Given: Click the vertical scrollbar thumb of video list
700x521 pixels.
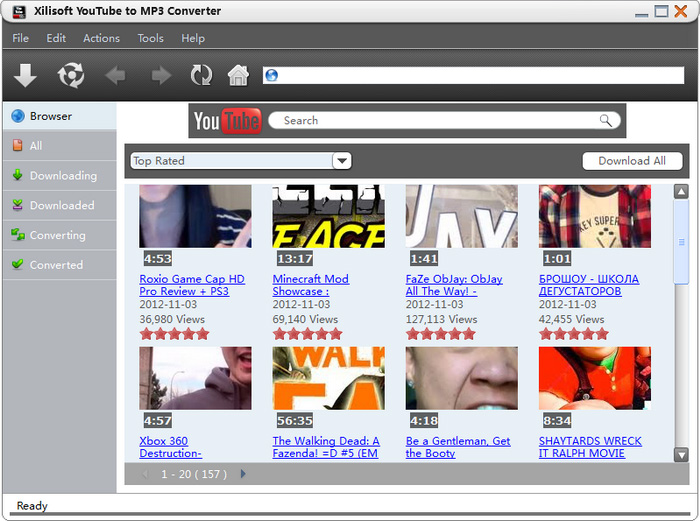Looking at the screenshot, I should 681,242.
